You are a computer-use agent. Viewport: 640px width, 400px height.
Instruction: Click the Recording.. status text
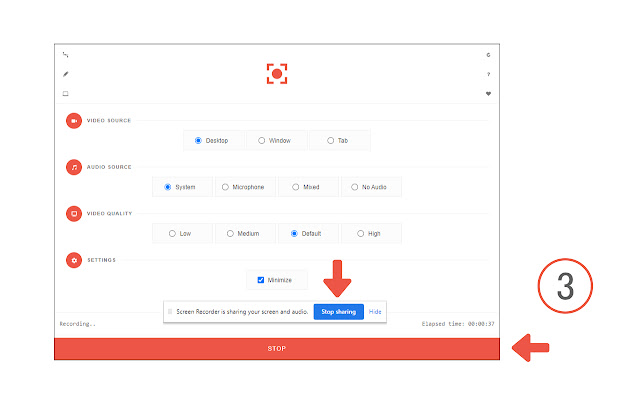(x=78, y=324)
